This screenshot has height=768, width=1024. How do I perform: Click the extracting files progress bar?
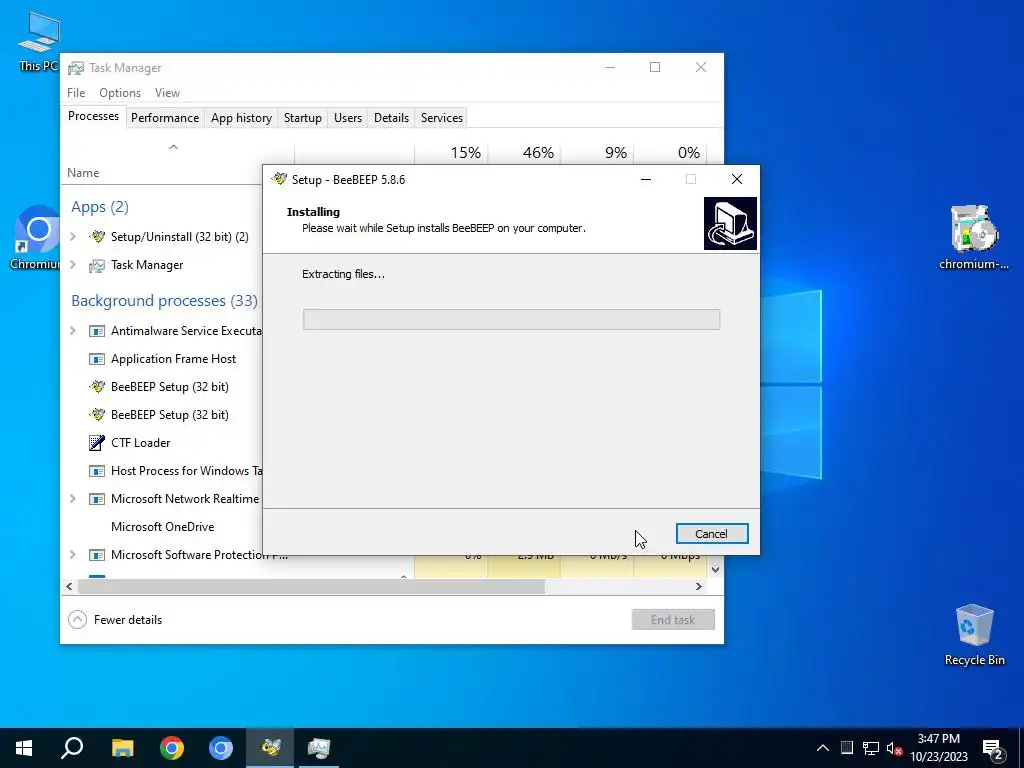tap(511, 319)
